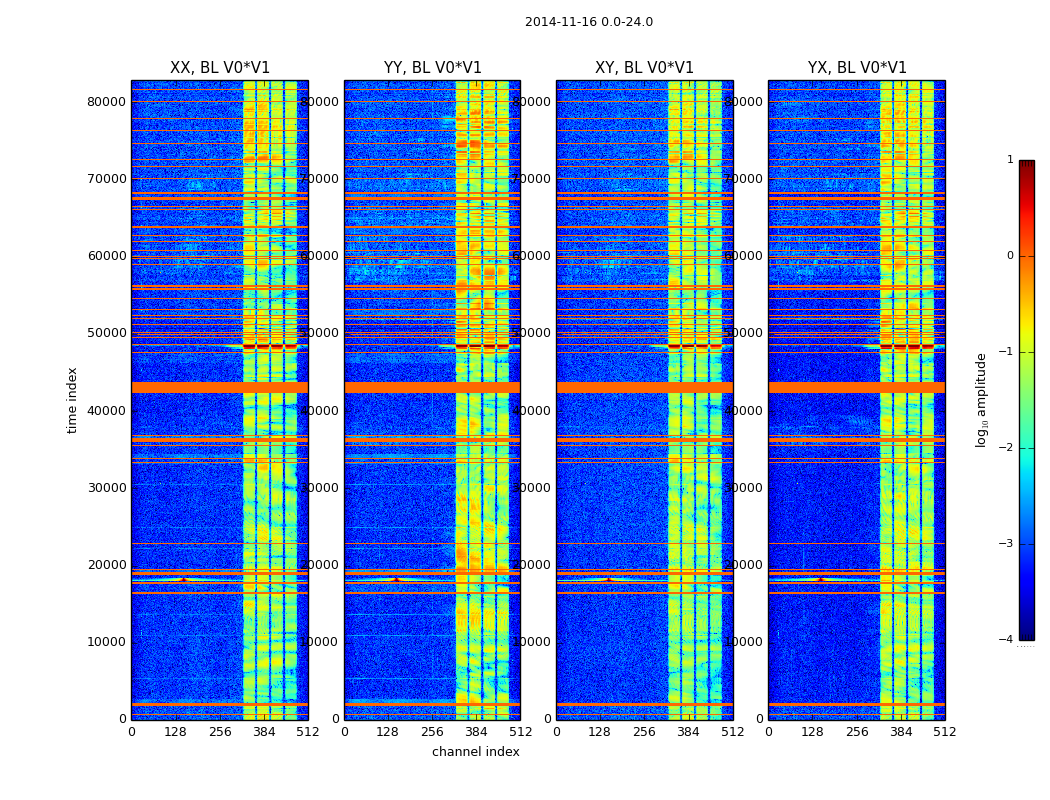Click the 512 x-axis tick under YX panel
1050x800 pixels.
(x=944, y=732)
